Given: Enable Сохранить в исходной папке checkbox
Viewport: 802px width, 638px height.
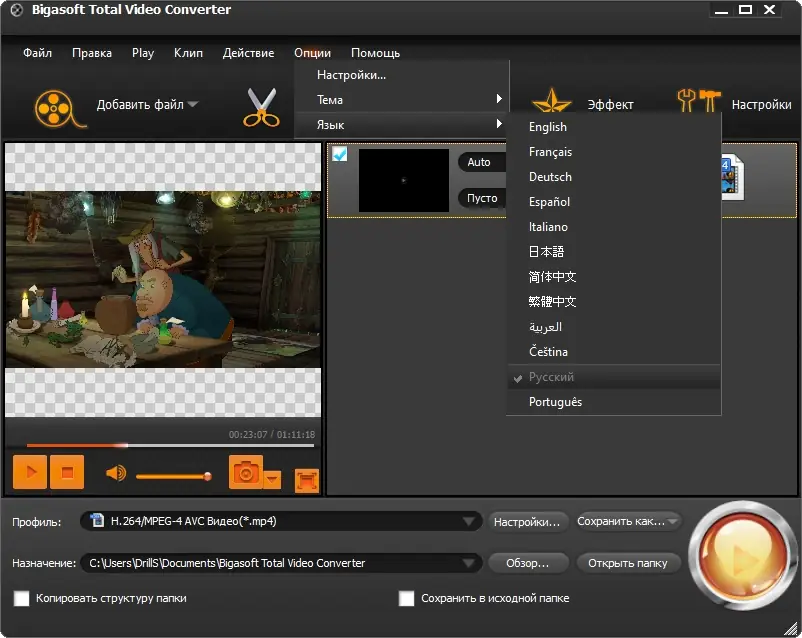Looking at the screenshot, I should point(407,598).
